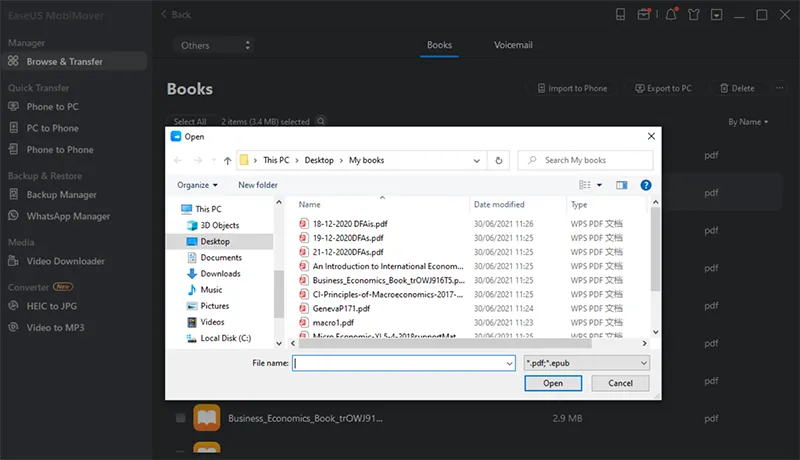Select file 18-12-2020 DFAis.pdf
The height and width of the screenshot is (460, 800).
(349, 224)
